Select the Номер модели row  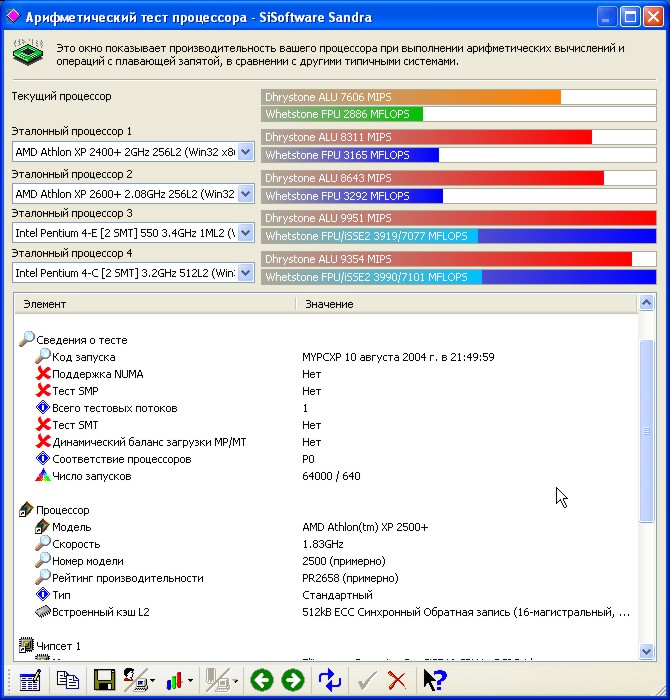[x=326, y=560]
